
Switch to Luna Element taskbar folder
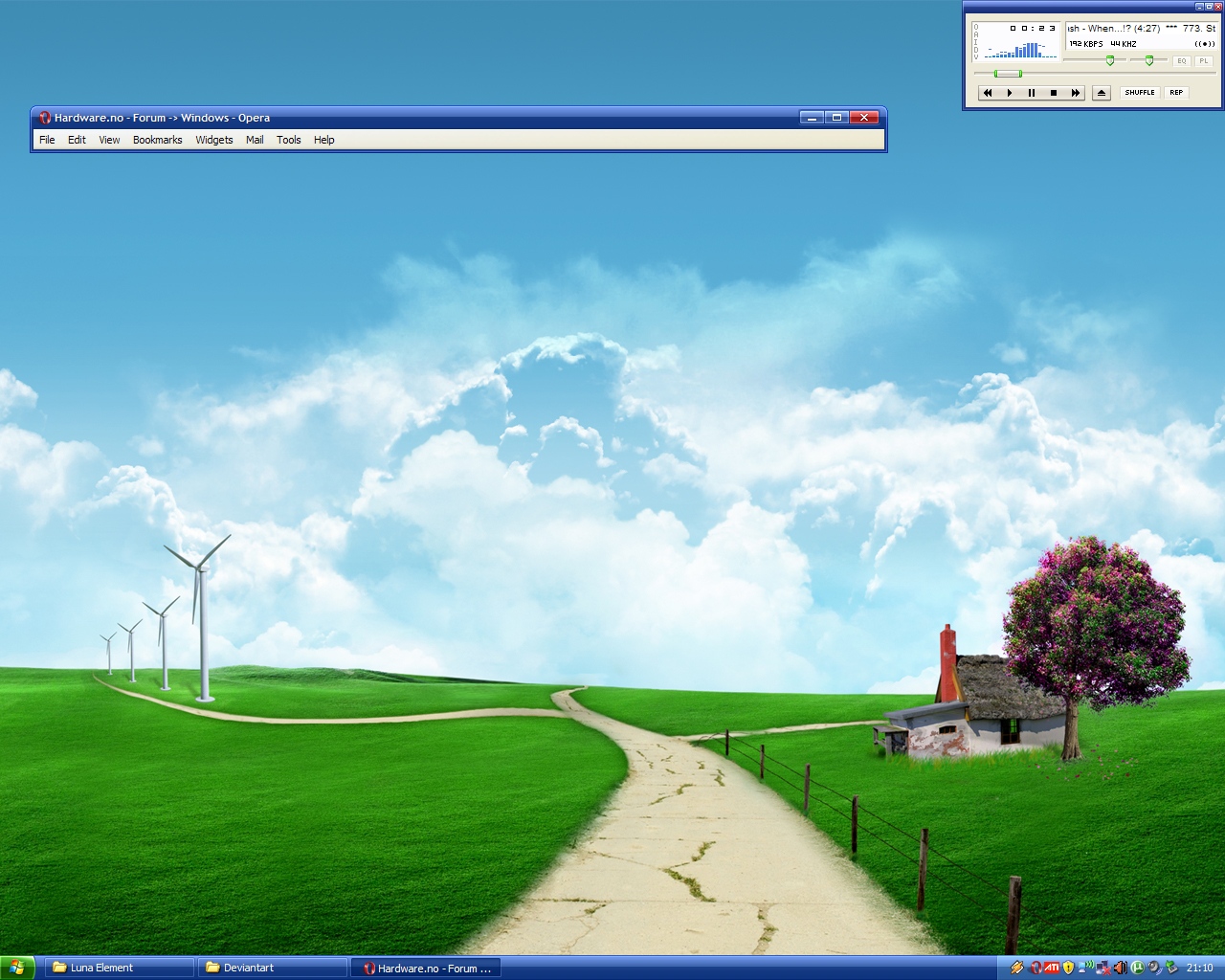[x=120, y=968]
